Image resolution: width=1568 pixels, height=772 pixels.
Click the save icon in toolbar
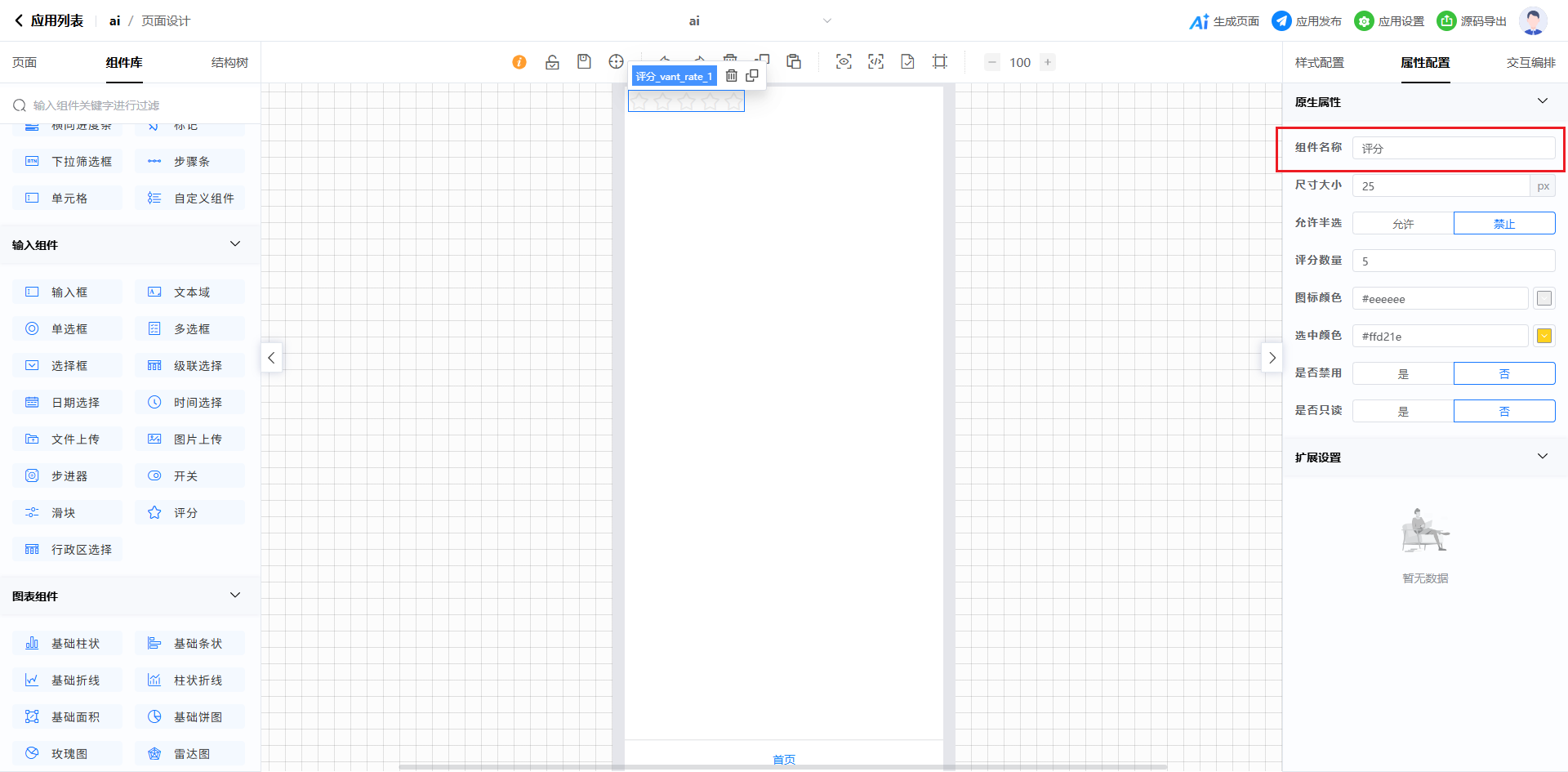pos(584,62)
